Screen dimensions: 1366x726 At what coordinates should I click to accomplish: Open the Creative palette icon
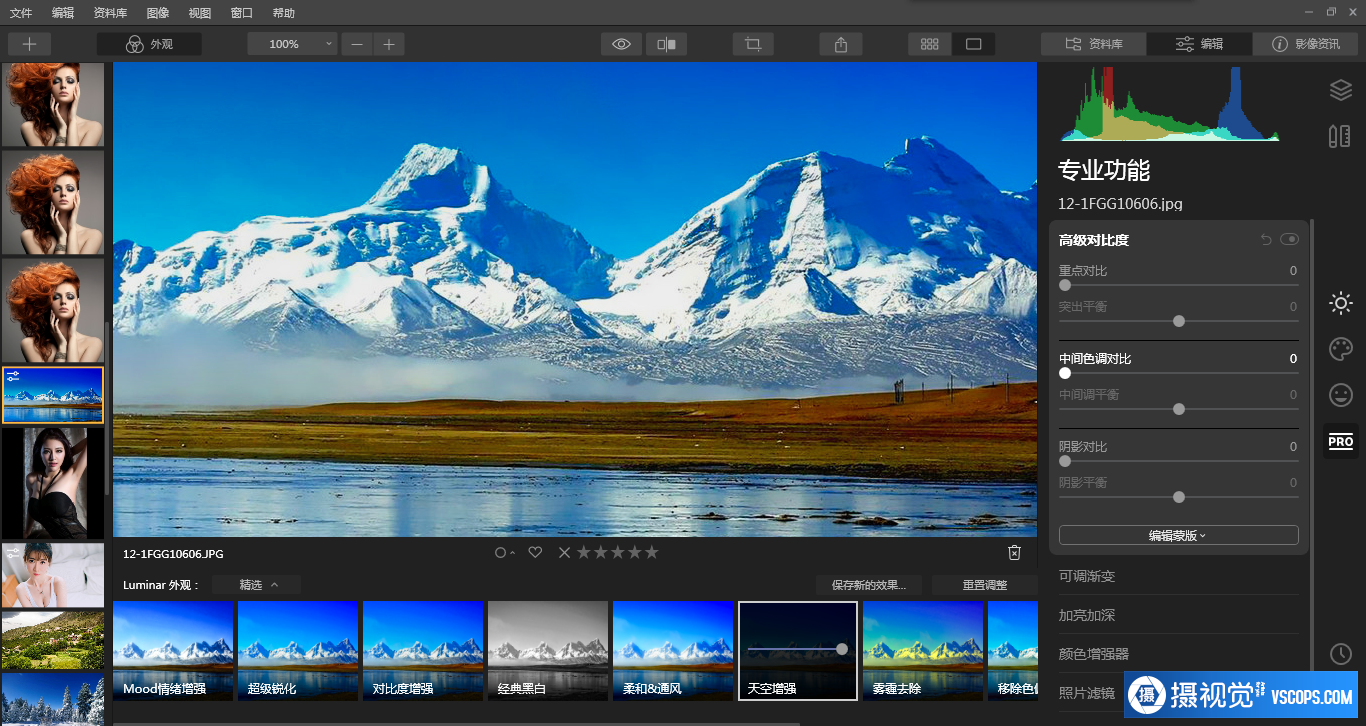coord(1340,348)
